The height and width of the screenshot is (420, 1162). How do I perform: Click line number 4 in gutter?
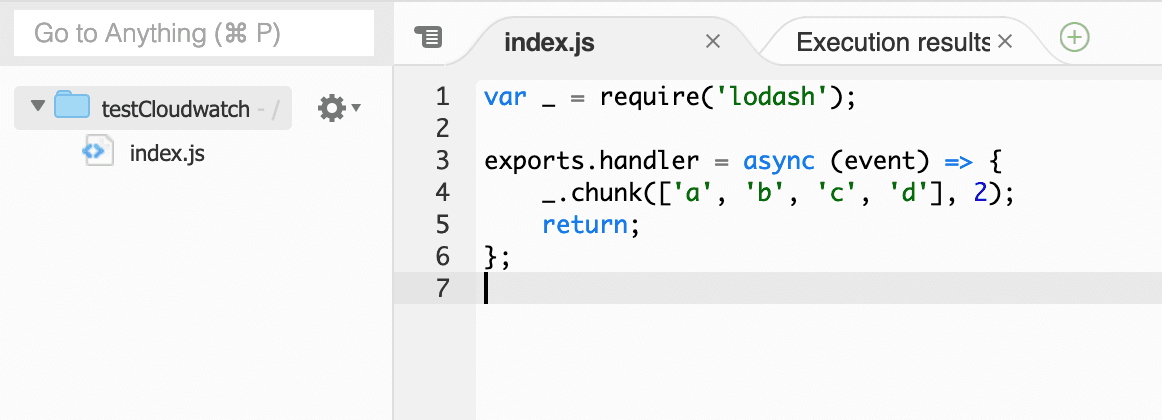[x=442, y=193]
